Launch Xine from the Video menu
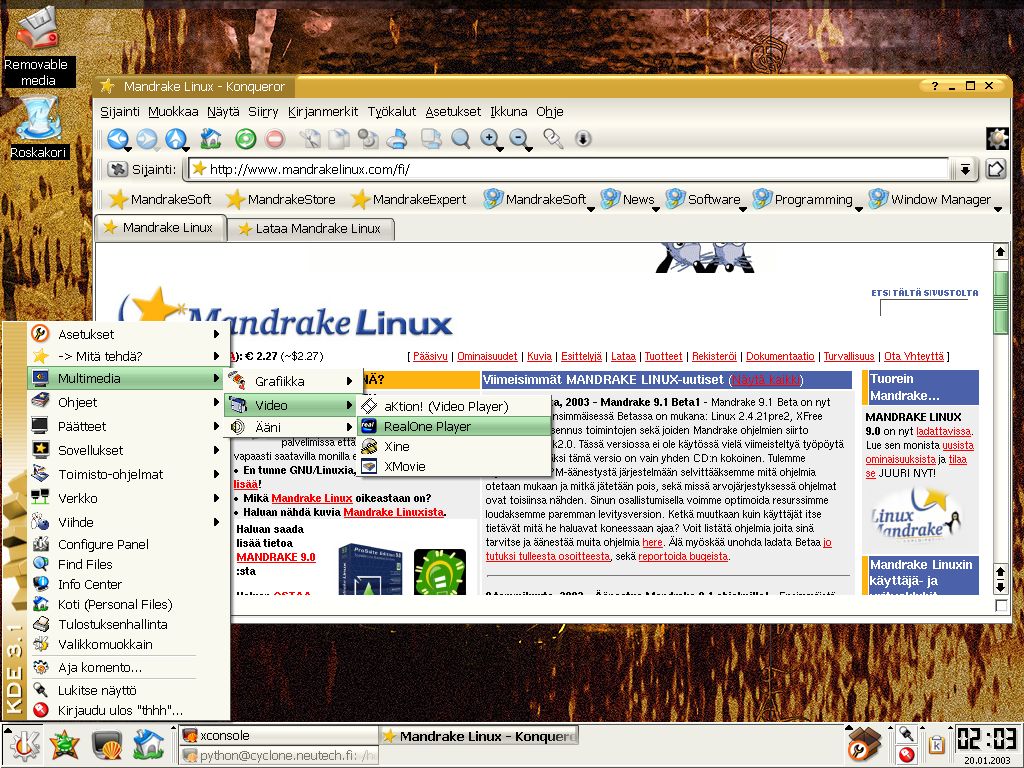 455,447
